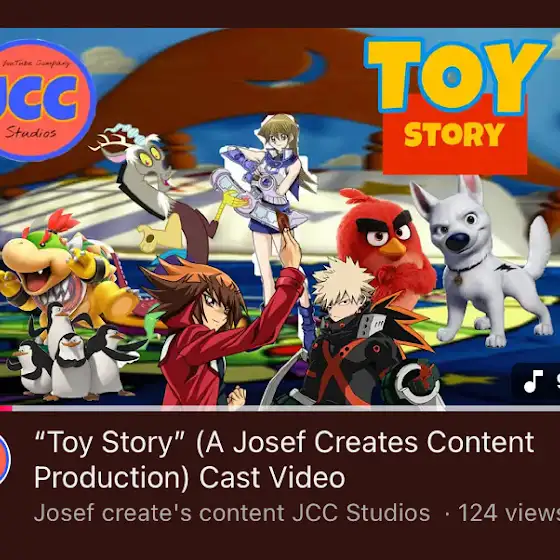Screen dimensions: 560x560
Task: Open the channel avatar beside video title
Action: click(4, 460)
